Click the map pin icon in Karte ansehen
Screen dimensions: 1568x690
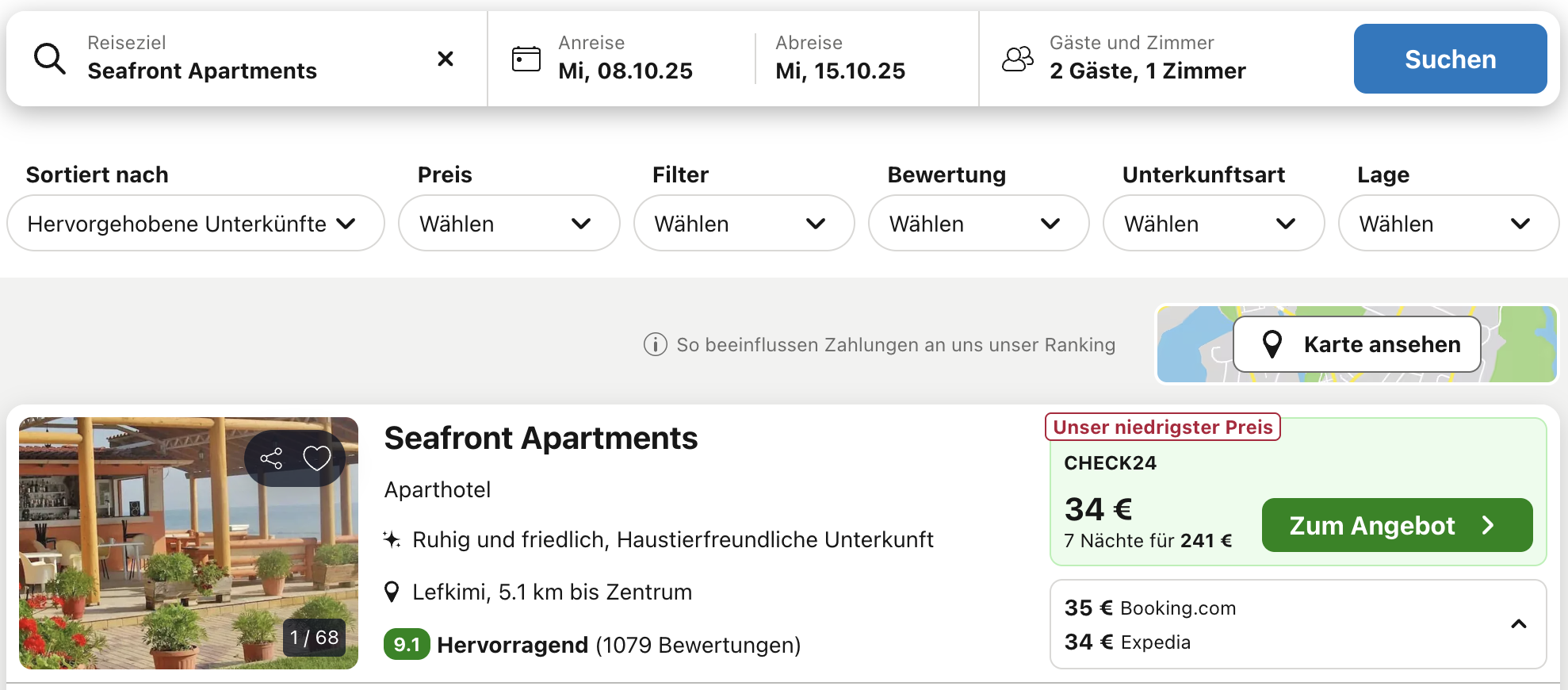click(1272, 344)
